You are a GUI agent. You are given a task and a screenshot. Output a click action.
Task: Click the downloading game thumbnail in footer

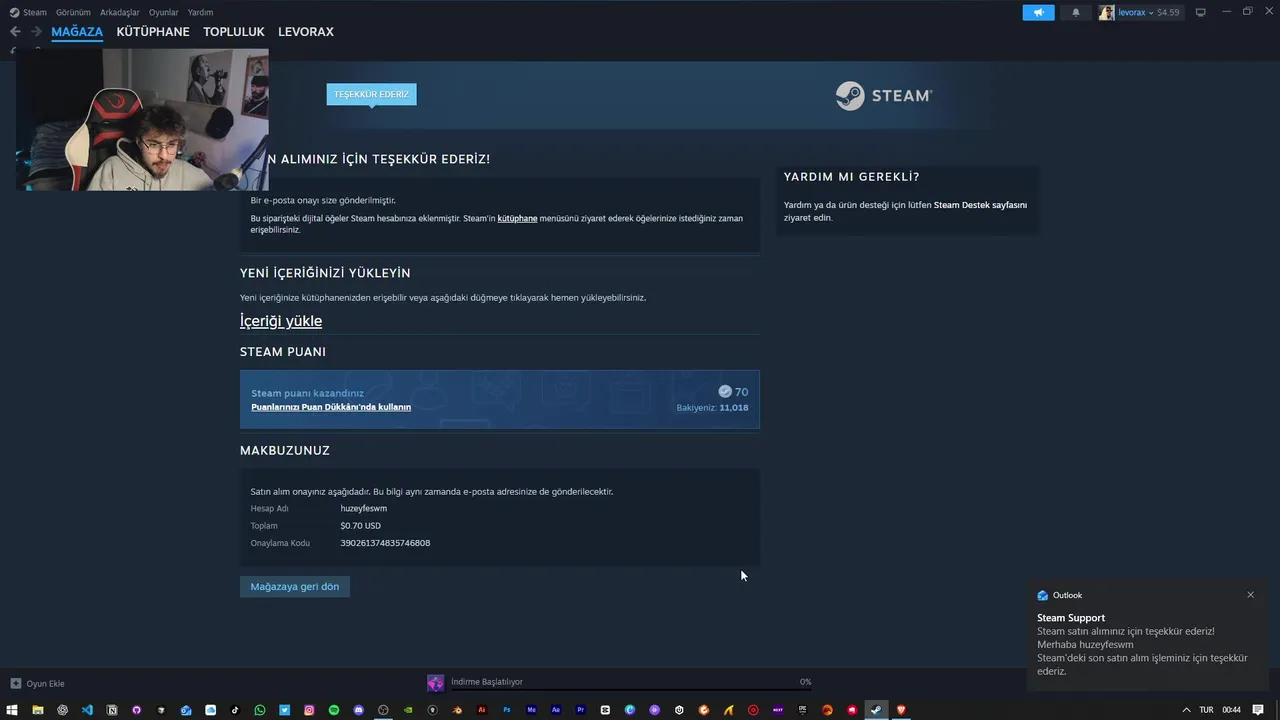point(435,683)
